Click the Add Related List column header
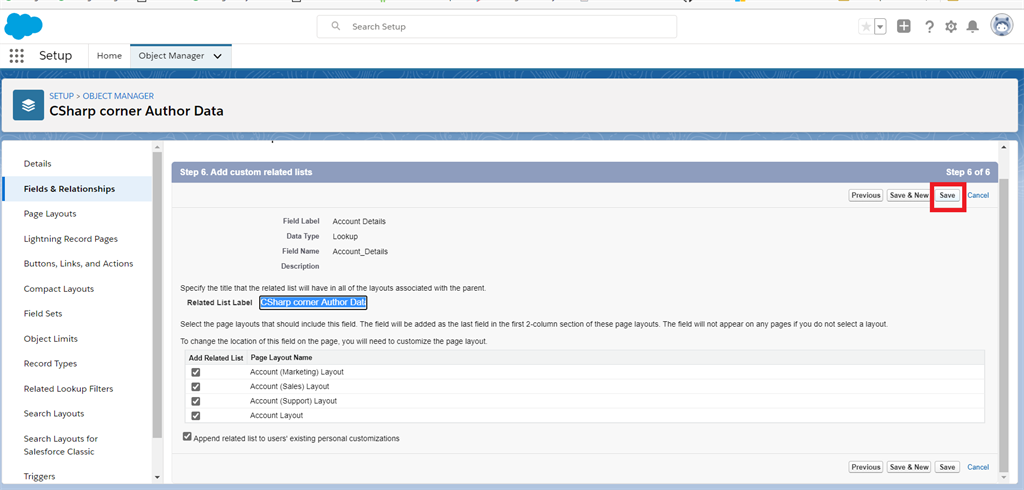1024x490 pixels. pos(216,357)
